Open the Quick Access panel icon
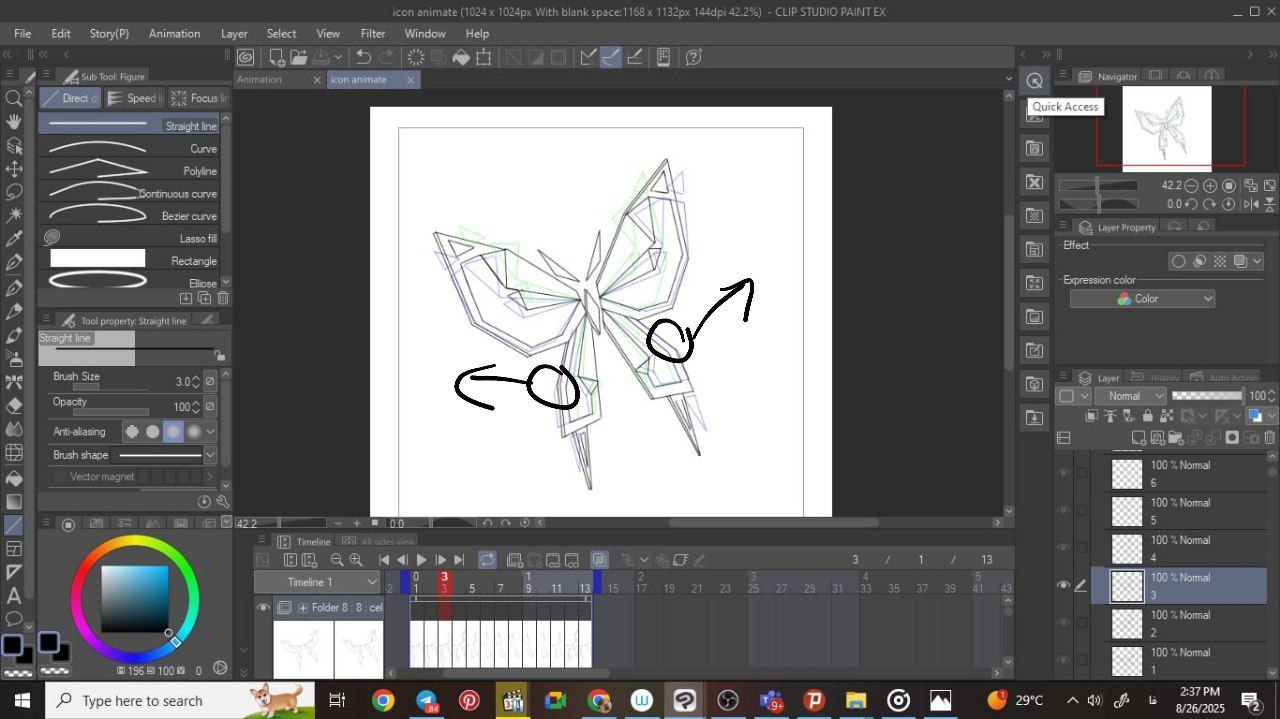This screenshot has width=1280, height=719. pyautogui.click(x=1035, y=81)
